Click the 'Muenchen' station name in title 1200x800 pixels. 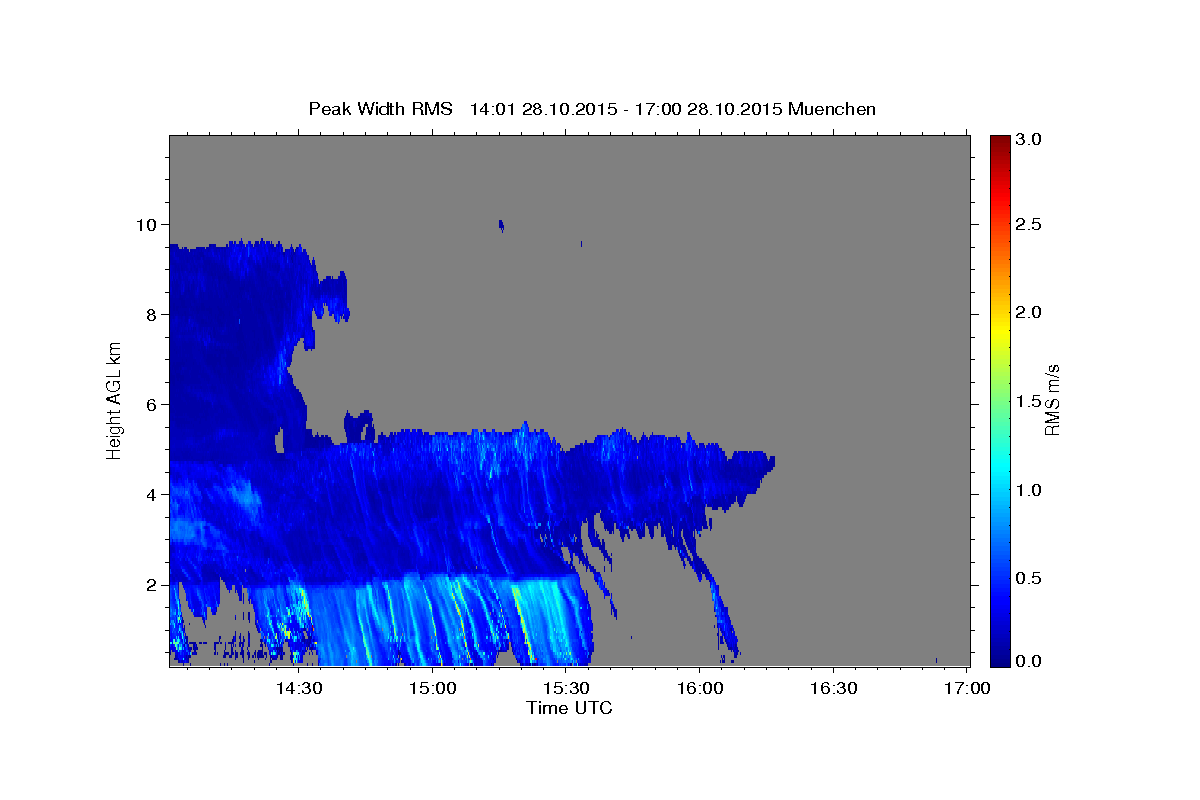pyautogui.click(x=832, y=109)
